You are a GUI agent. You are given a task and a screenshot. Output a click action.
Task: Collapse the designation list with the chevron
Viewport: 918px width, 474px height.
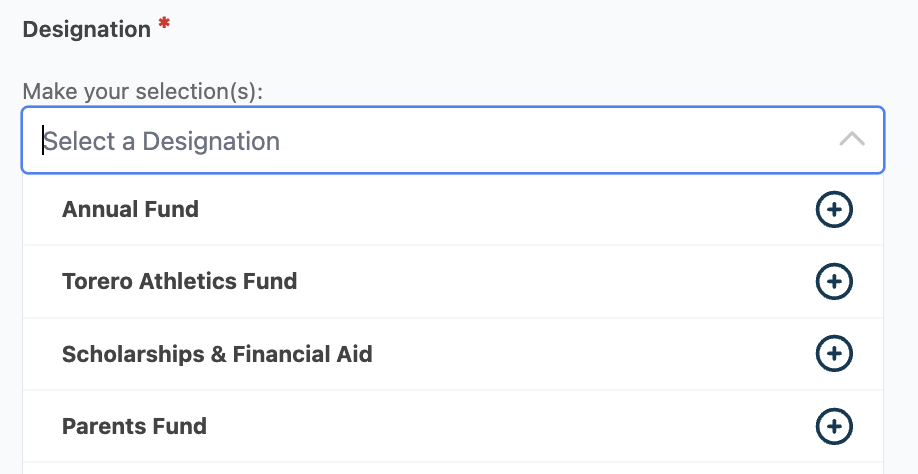pyautogui.click(x=852, y=140)
